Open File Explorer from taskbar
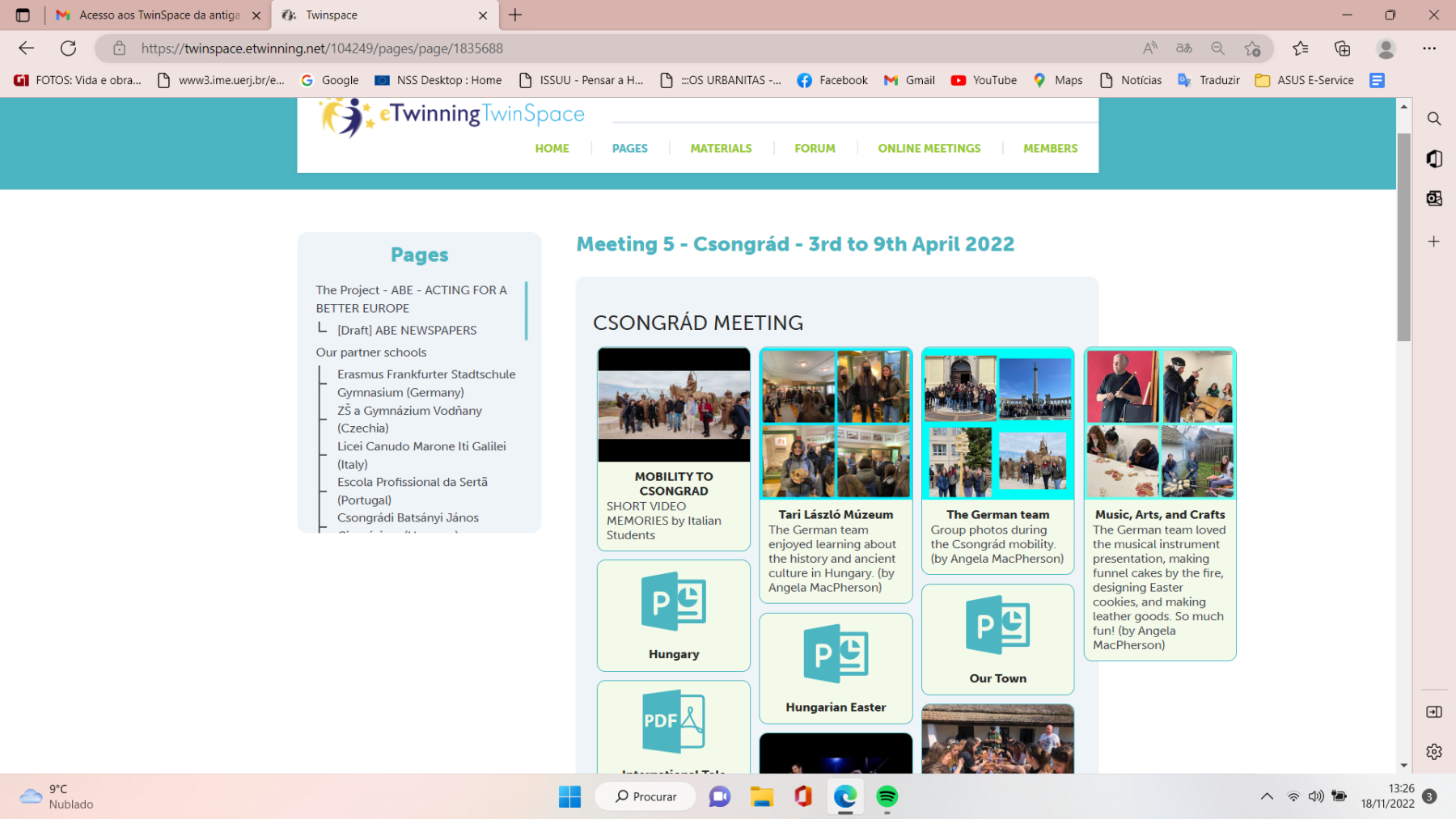Viewport: 1456px width, 819px height. click(761, 796)
